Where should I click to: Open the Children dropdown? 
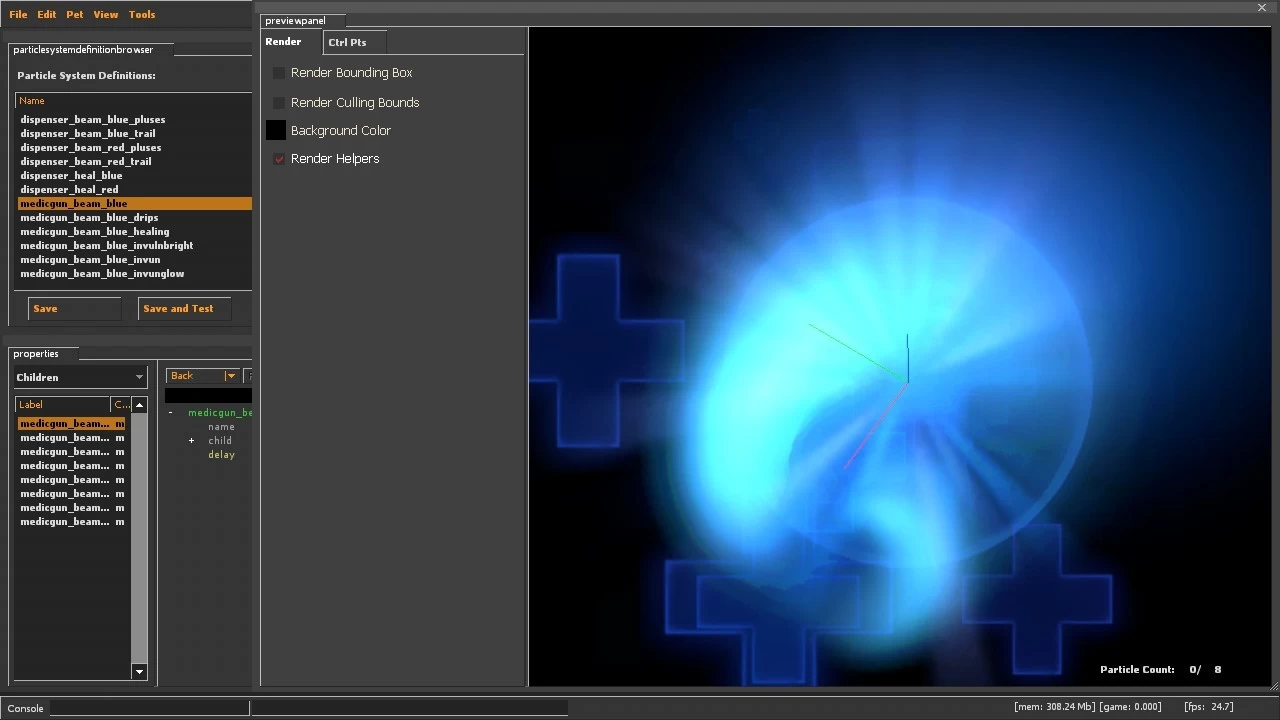pyautogui.click(x=80, y=378)
